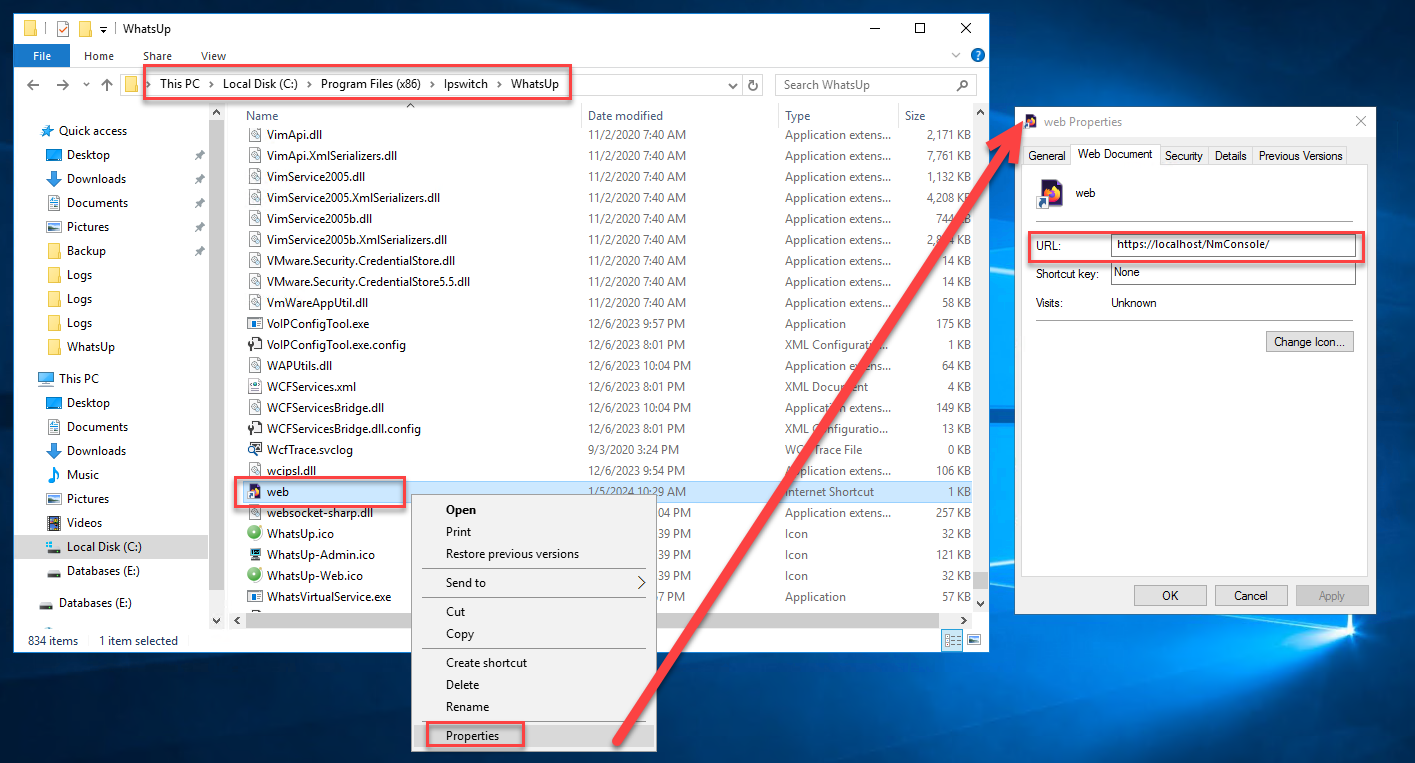Click the Videos folder icon in sidebar
1415x763 pixels.
[x=55, y=523]
